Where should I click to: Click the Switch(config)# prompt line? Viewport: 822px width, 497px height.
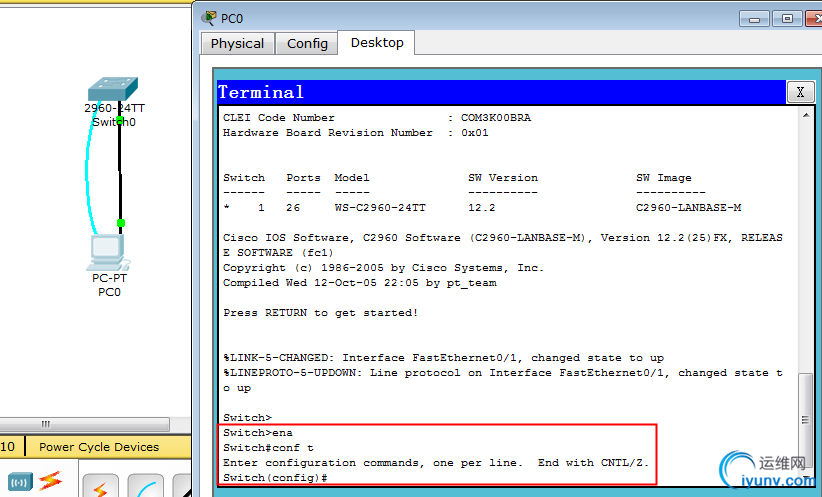(275, 478)
